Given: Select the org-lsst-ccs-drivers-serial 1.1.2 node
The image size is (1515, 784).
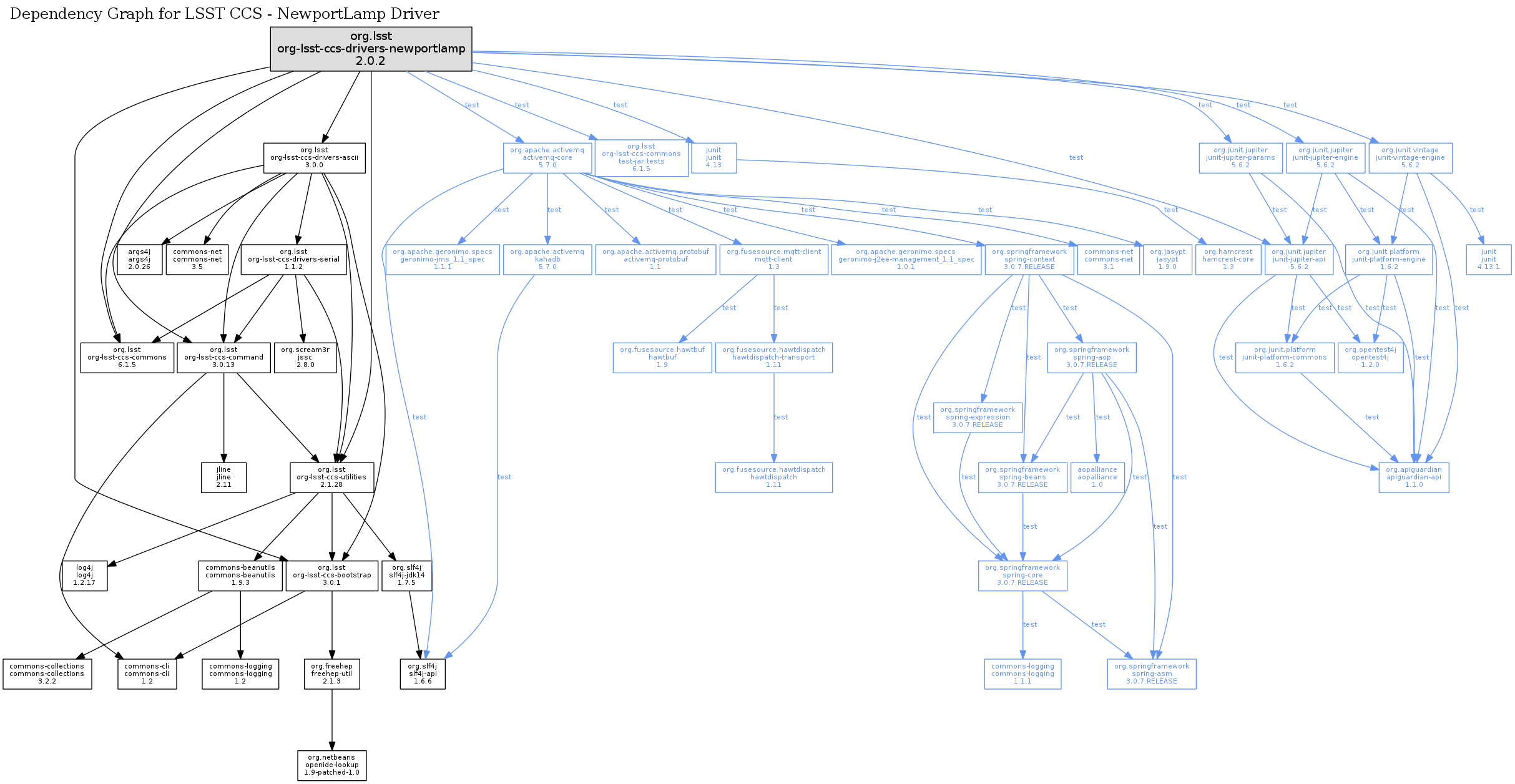Looking at the screenshot, I should [x=293, y=259].
